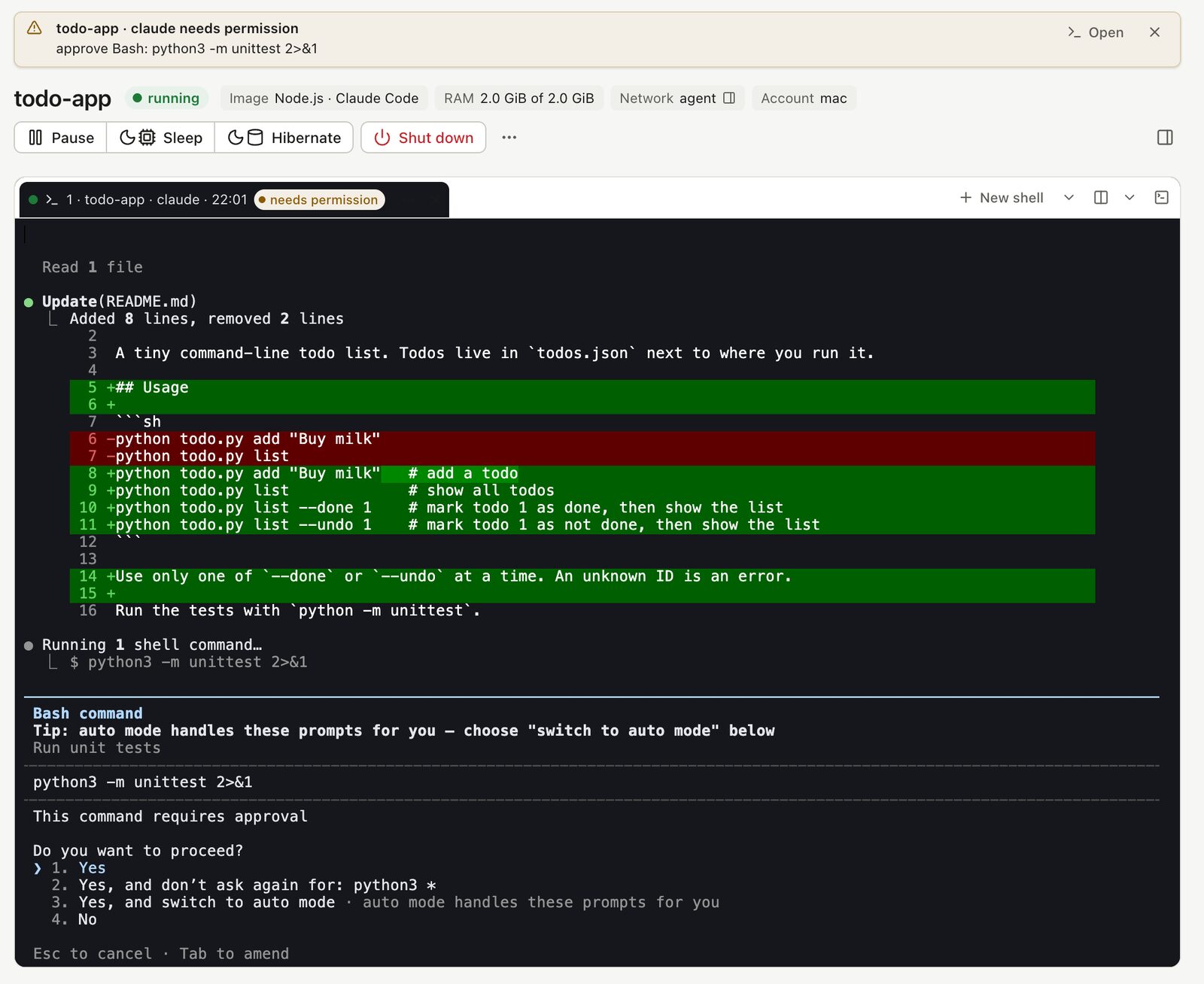Screen dimensions: 1204x984
Task: Click Running 1 shell command line
Action: pos(152,645)
